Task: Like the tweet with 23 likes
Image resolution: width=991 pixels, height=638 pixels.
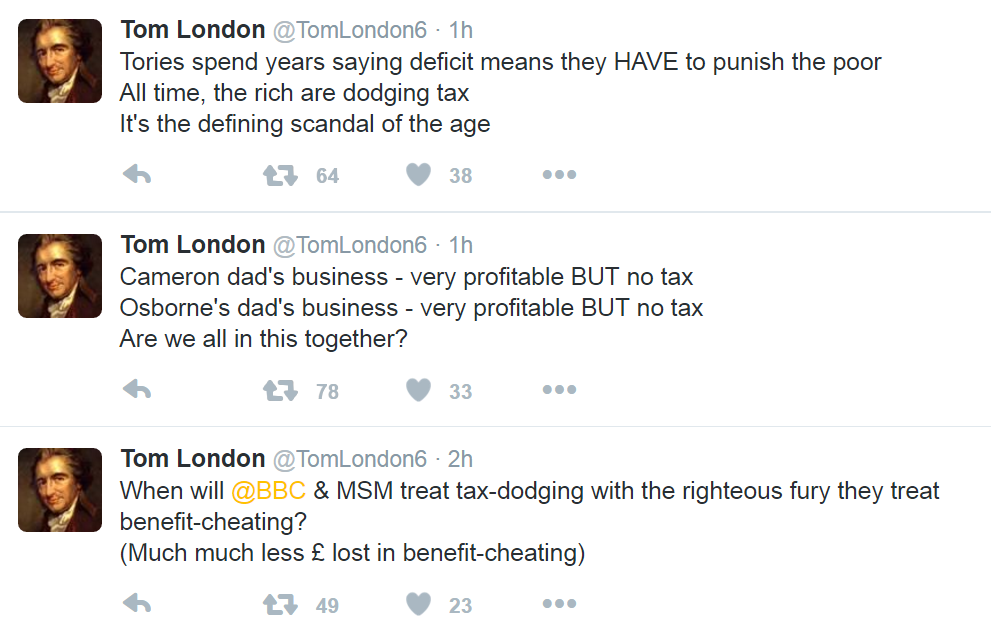Action: coord(418,604)
